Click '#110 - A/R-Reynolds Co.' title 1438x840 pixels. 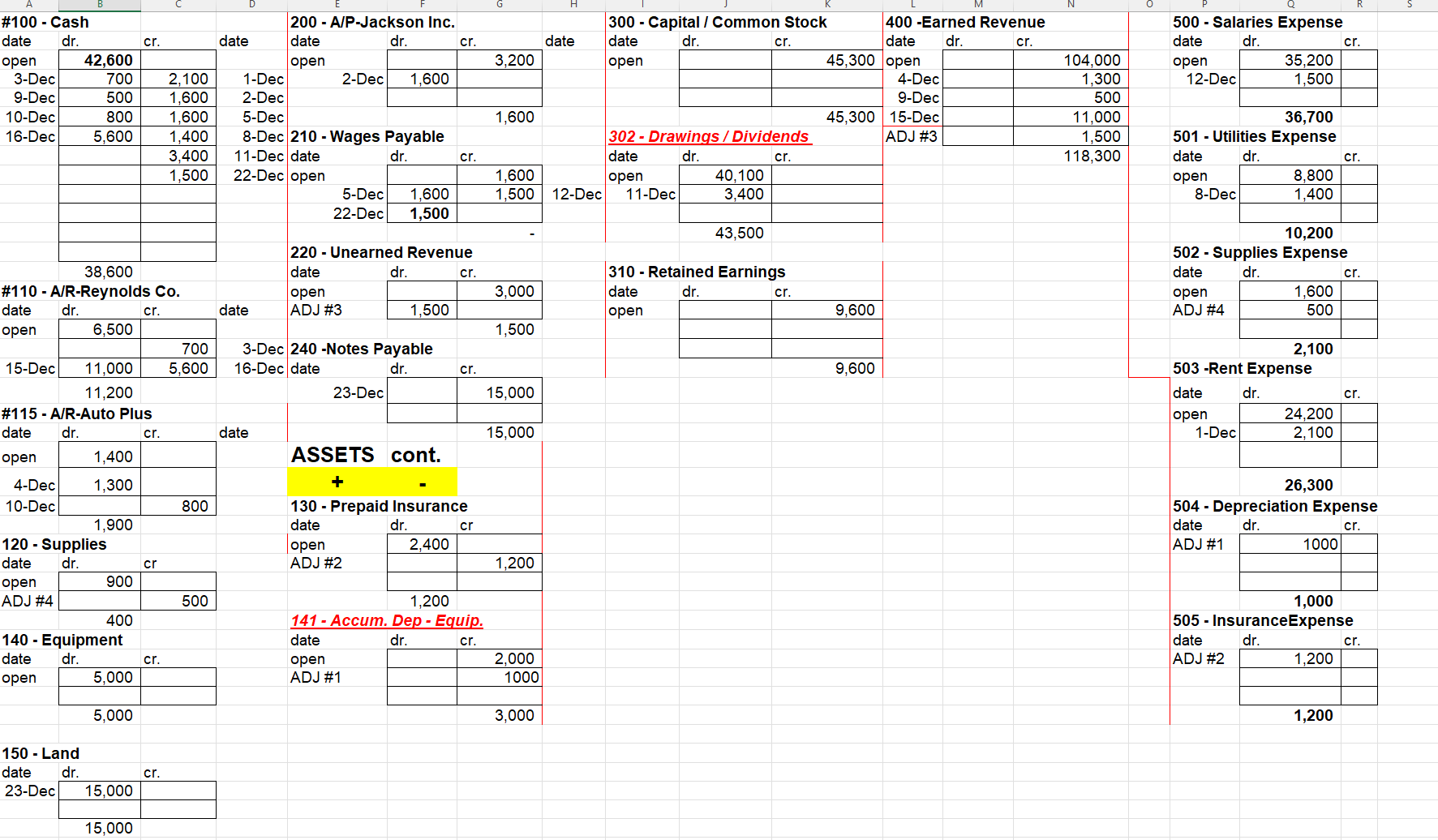coord(91,291)
